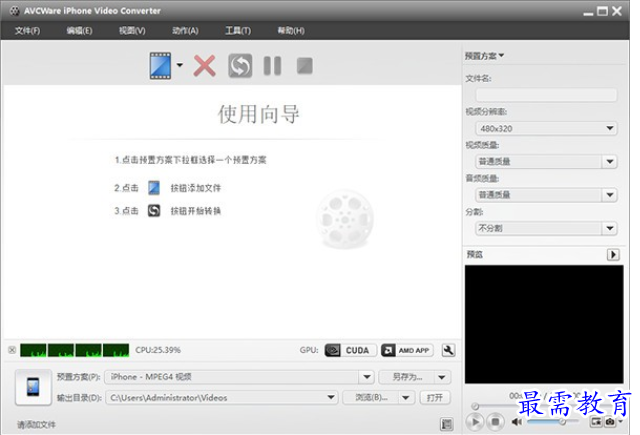Screen dimensions: 640x435
Task: Click the black preview video area
Action: point(544,324)
